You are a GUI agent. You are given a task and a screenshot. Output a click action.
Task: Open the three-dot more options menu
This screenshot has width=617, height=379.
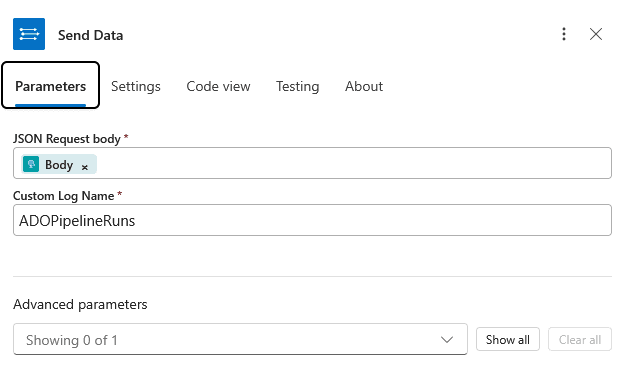[564, 34]
